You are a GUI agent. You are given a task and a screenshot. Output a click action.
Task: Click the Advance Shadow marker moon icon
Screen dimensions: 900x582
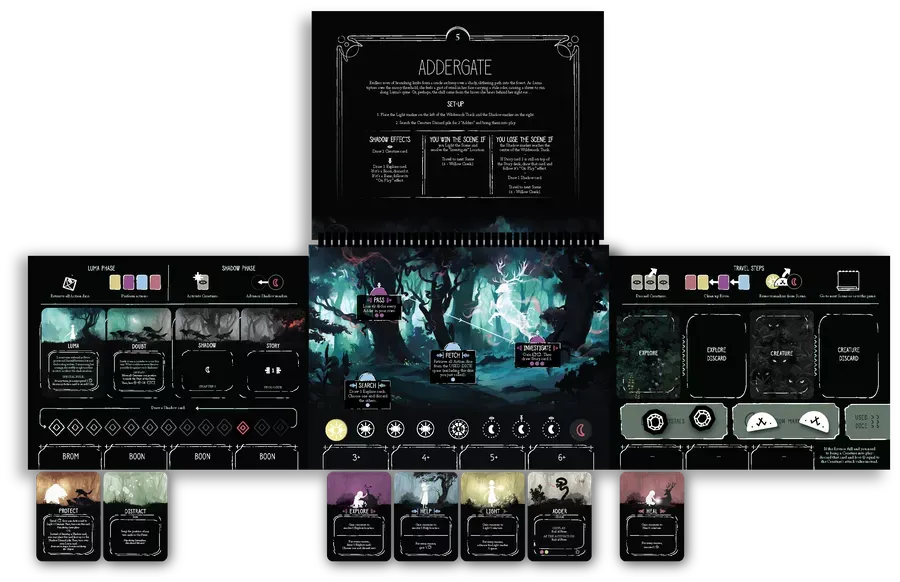coord(276,282)
